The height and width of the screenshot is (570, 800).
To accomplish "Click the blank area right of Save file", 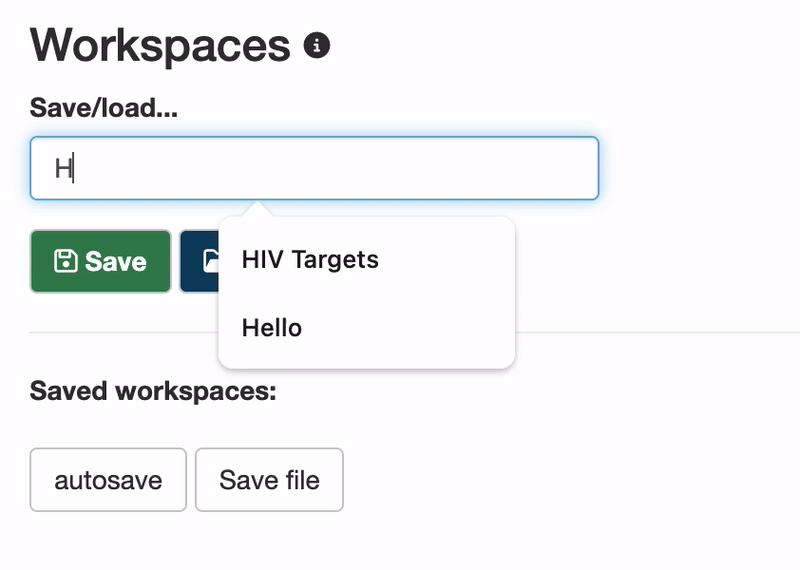I will click(x=500, y=480).
